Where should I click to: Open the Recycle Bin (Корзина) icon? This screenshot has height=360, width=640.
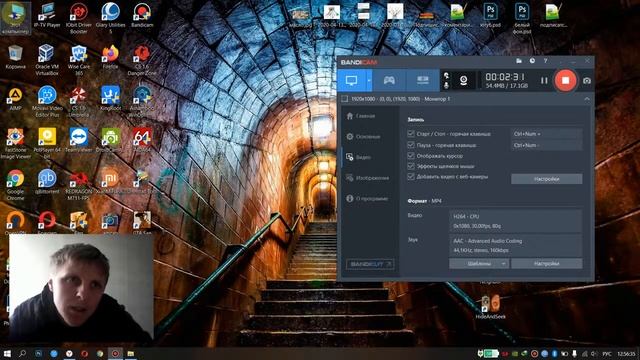(16, 57)
